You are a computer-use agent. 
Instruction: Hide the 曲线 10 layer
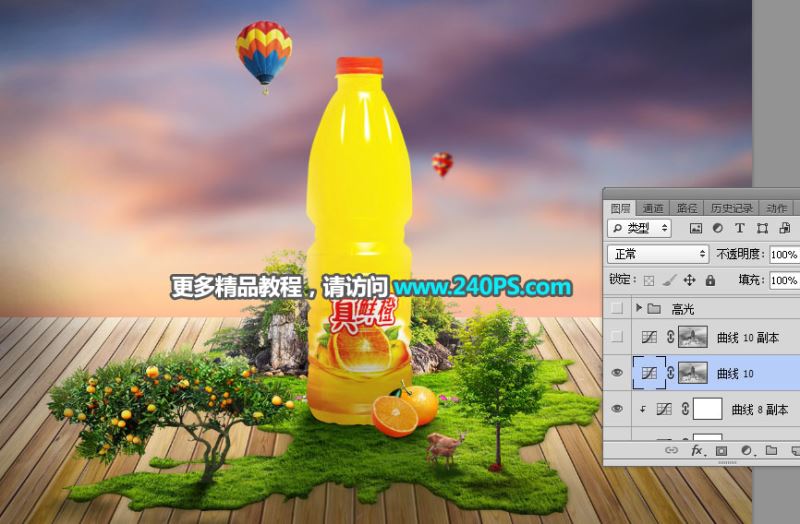(617, 373)
